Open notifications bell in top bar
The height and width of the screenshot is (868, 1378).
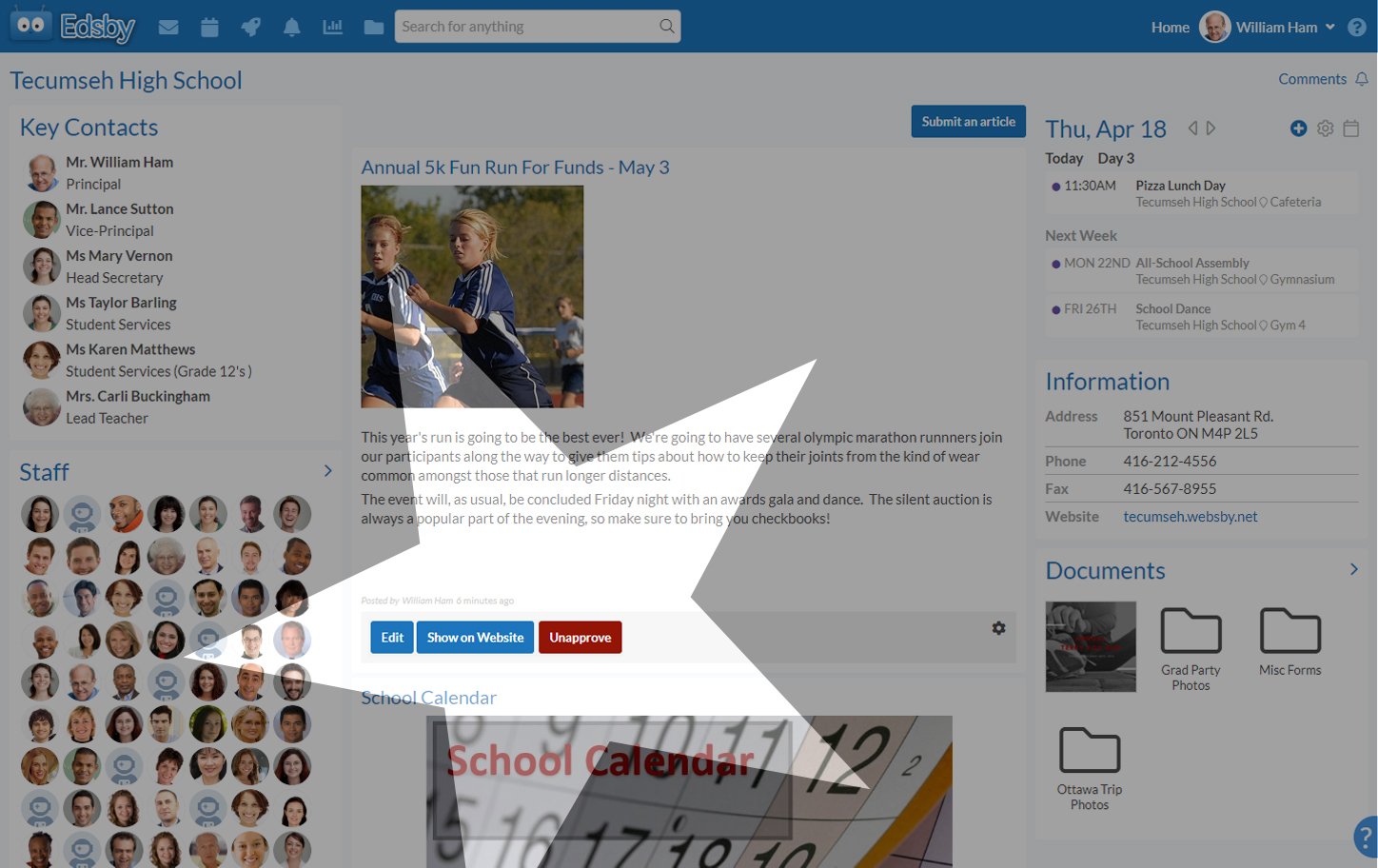[x=291, y=28]
